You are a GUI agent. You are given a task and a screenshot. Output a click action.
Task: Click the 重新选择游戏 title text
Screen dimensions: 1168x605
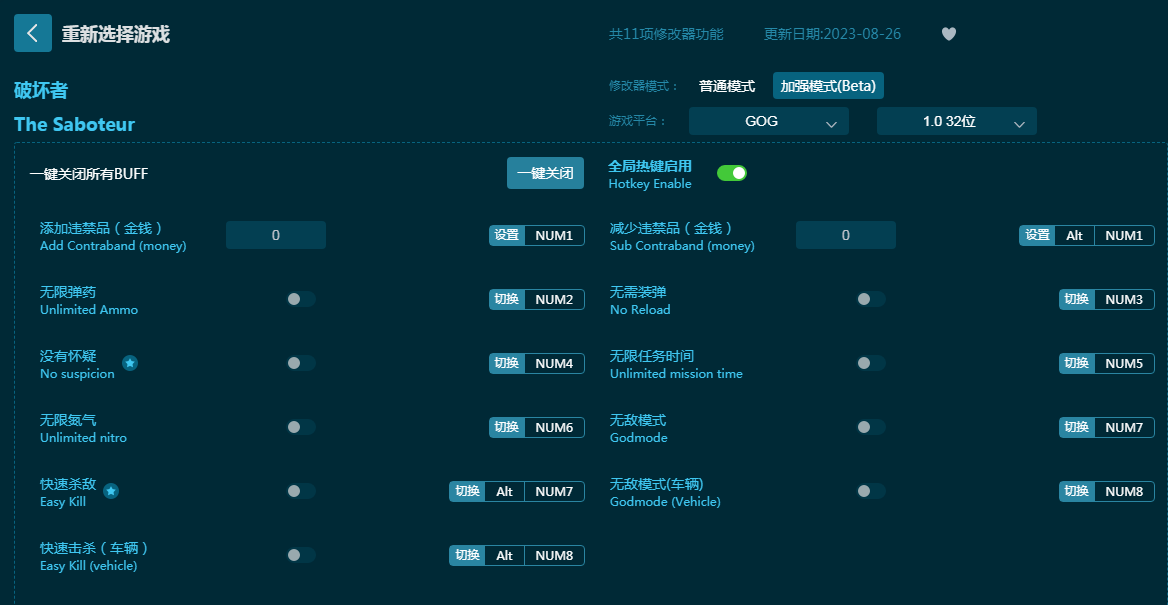click(115, 34)
